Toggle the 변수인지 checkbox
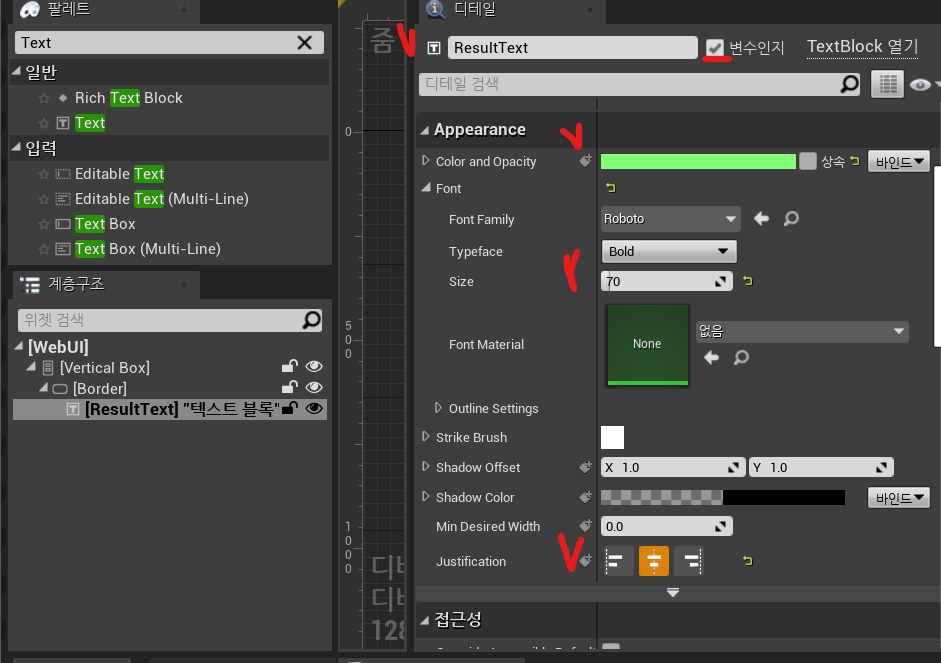Screen dimensions: 941x663 [714, 47]
